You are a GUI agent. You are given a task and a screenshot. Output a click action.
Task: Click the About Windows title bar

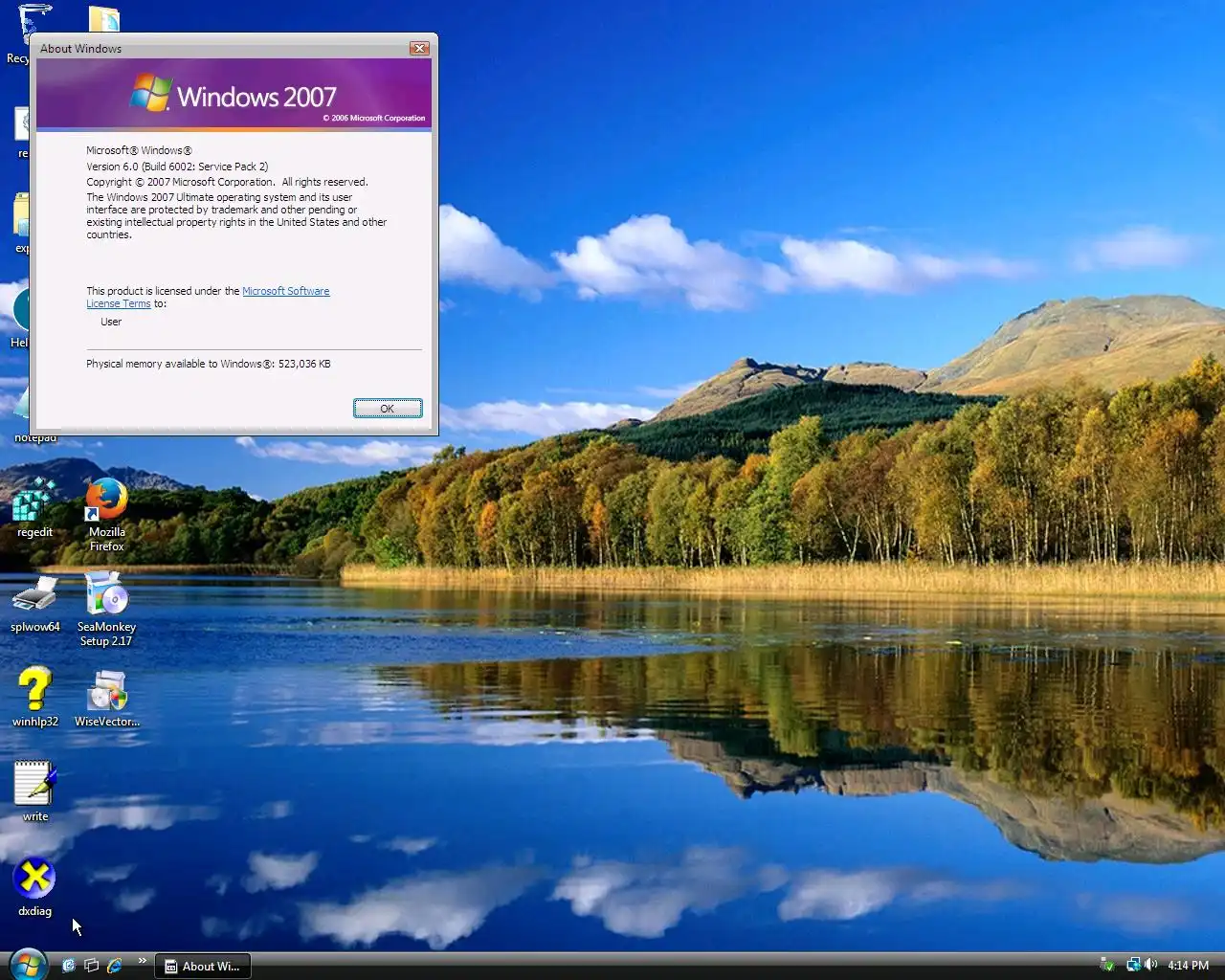220,48
